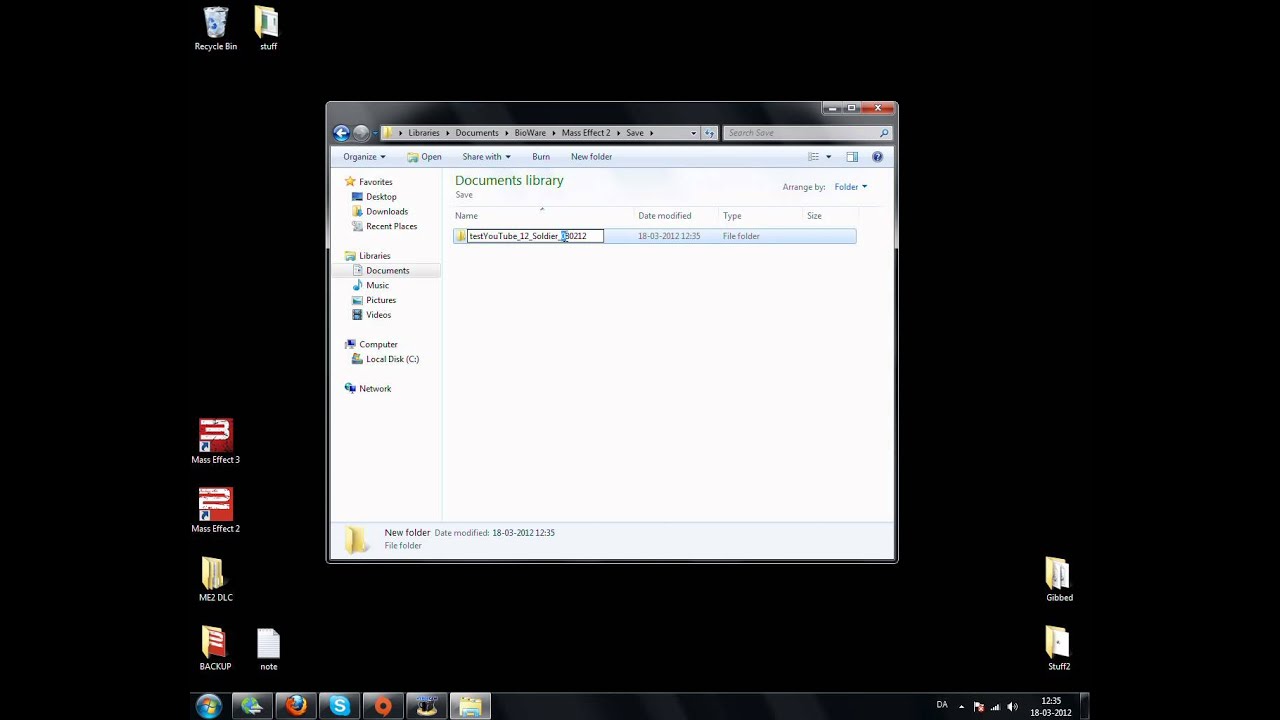Screen dimensions: 1280x720
Task: Select the BACKUP folder on desktop
Action: [215, 648]
